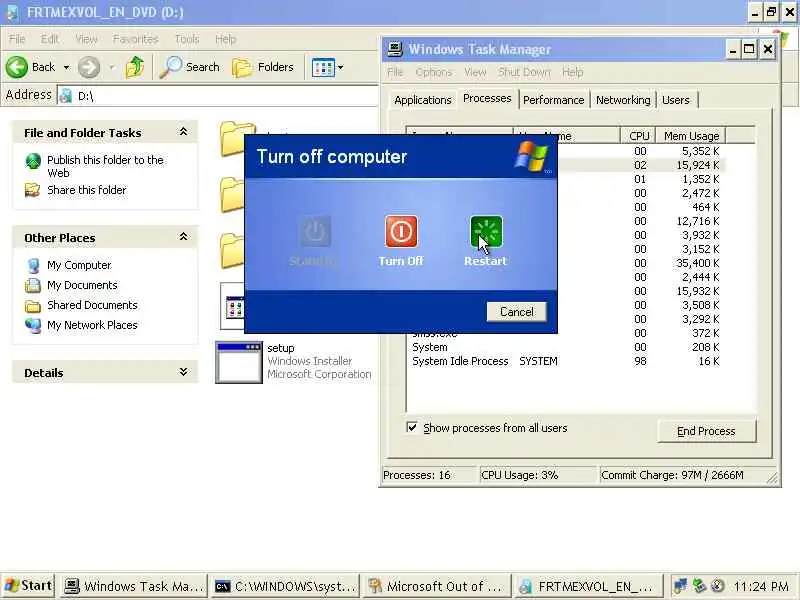Click the red Turn Off icon
The image size is (800, 600).
click(x=401, y=232)
